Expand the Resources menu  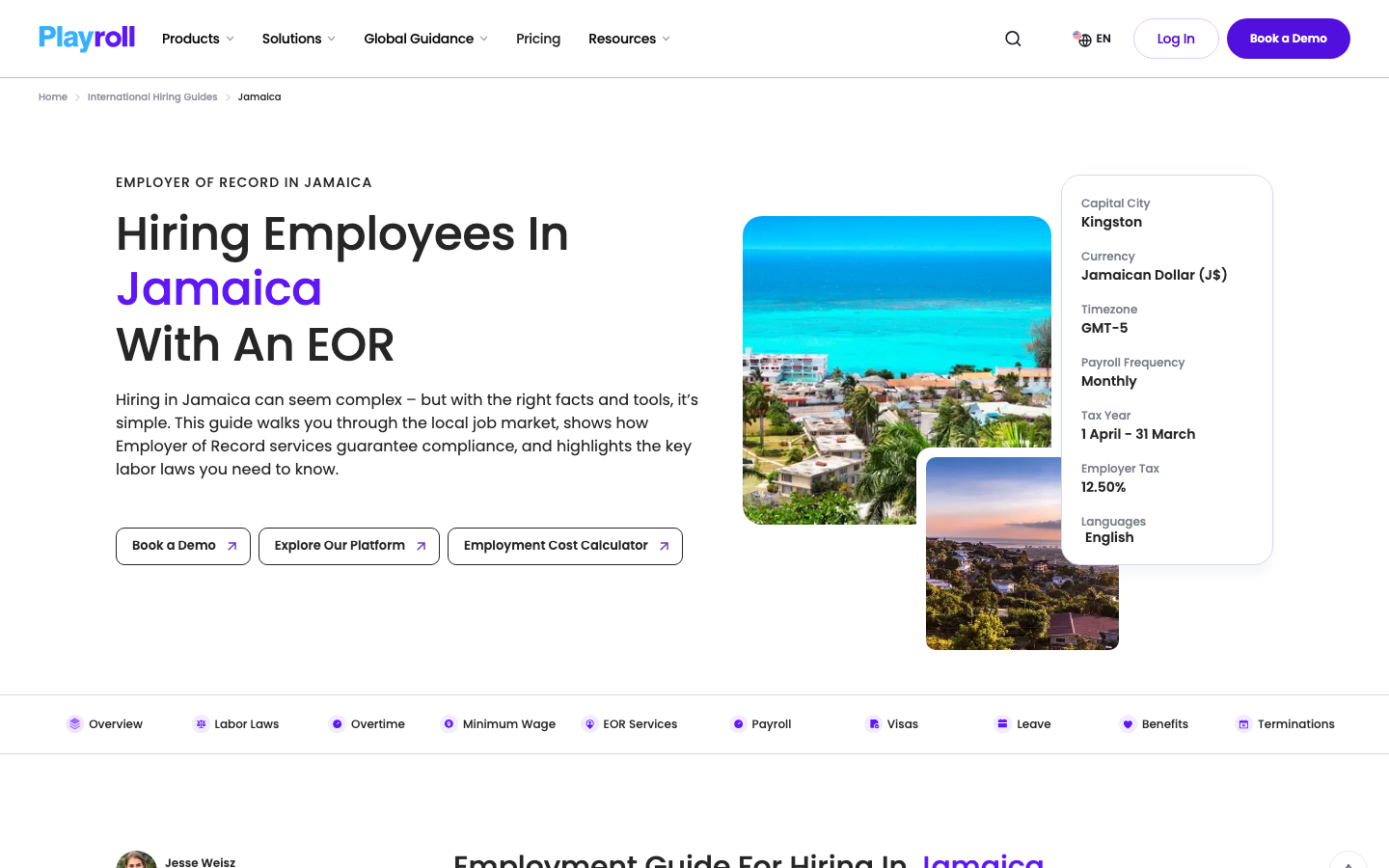click(x=629, y=39)
